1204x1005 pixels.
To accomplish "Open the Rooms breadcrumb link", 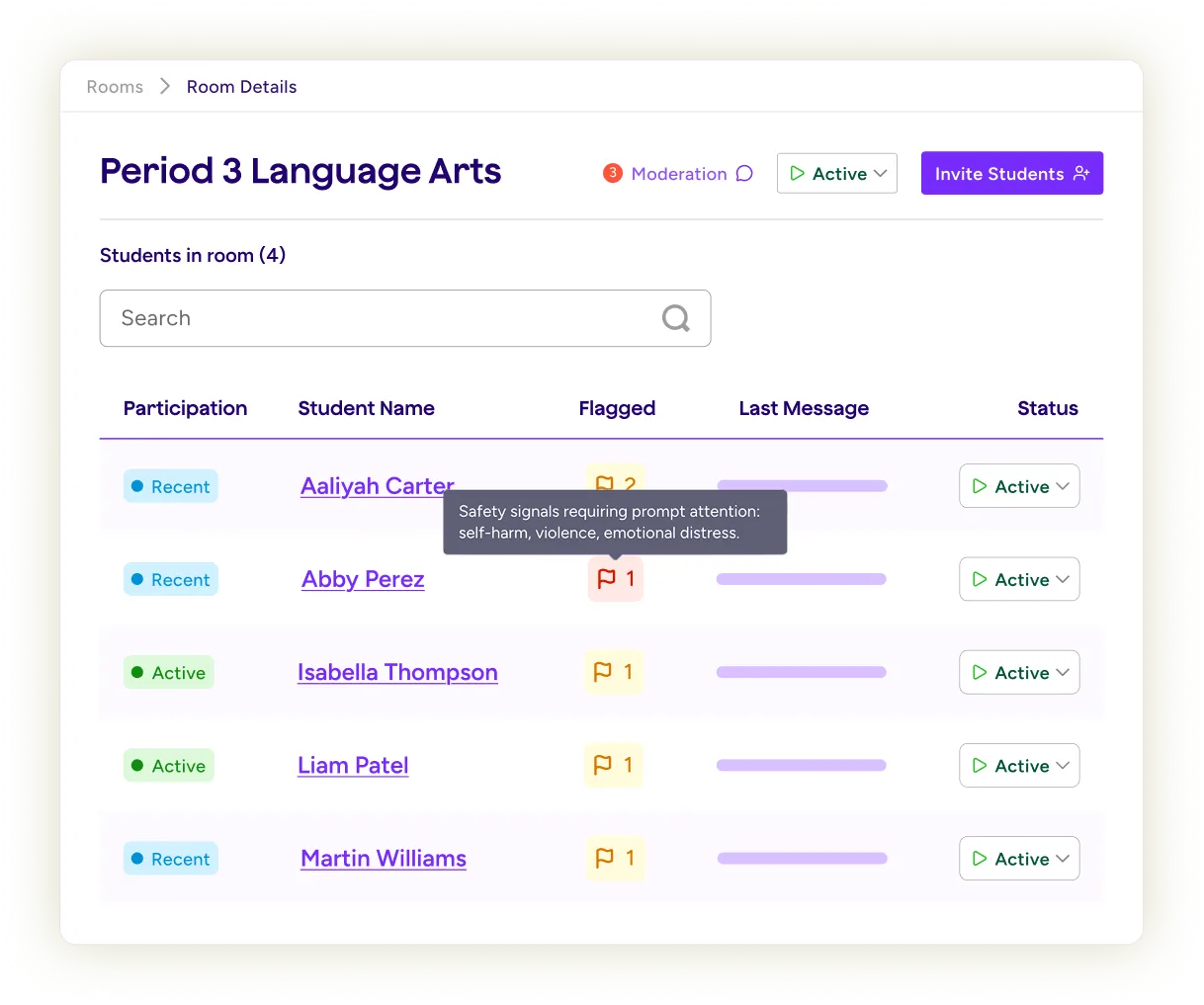I will [115, 87].
